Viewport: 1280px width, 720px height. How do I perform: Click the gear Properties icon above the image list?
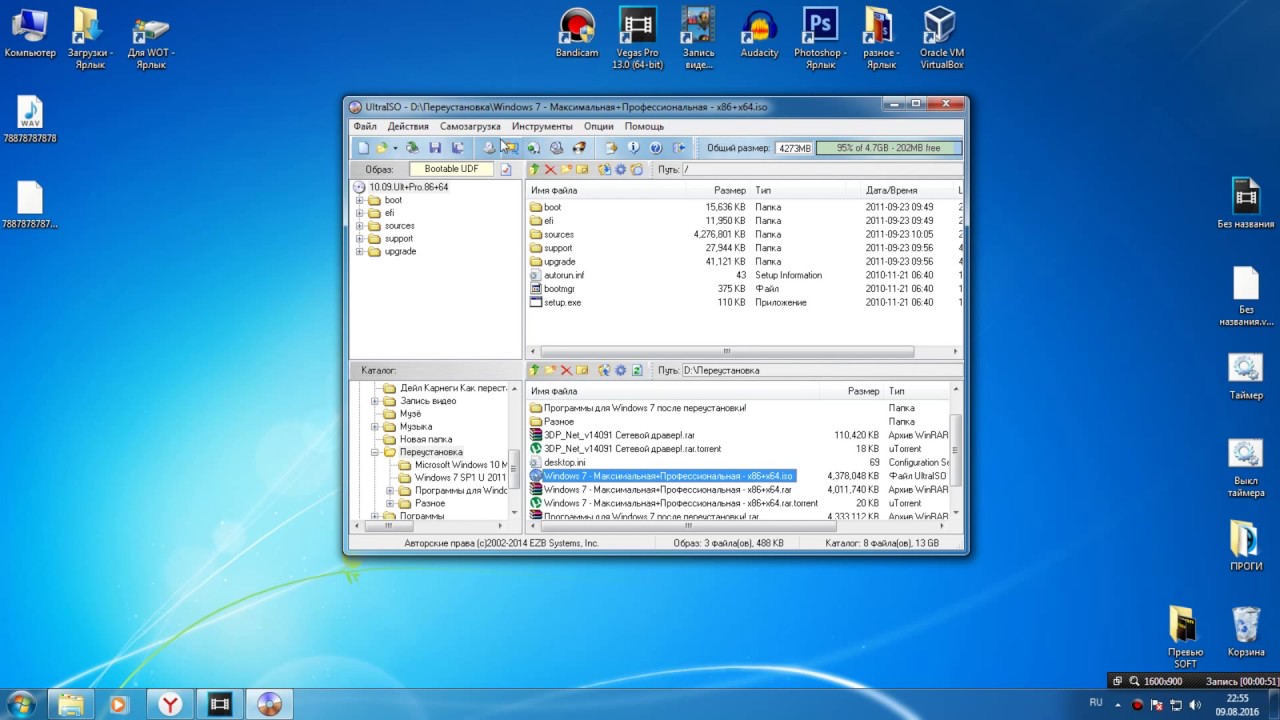[621, 170]
